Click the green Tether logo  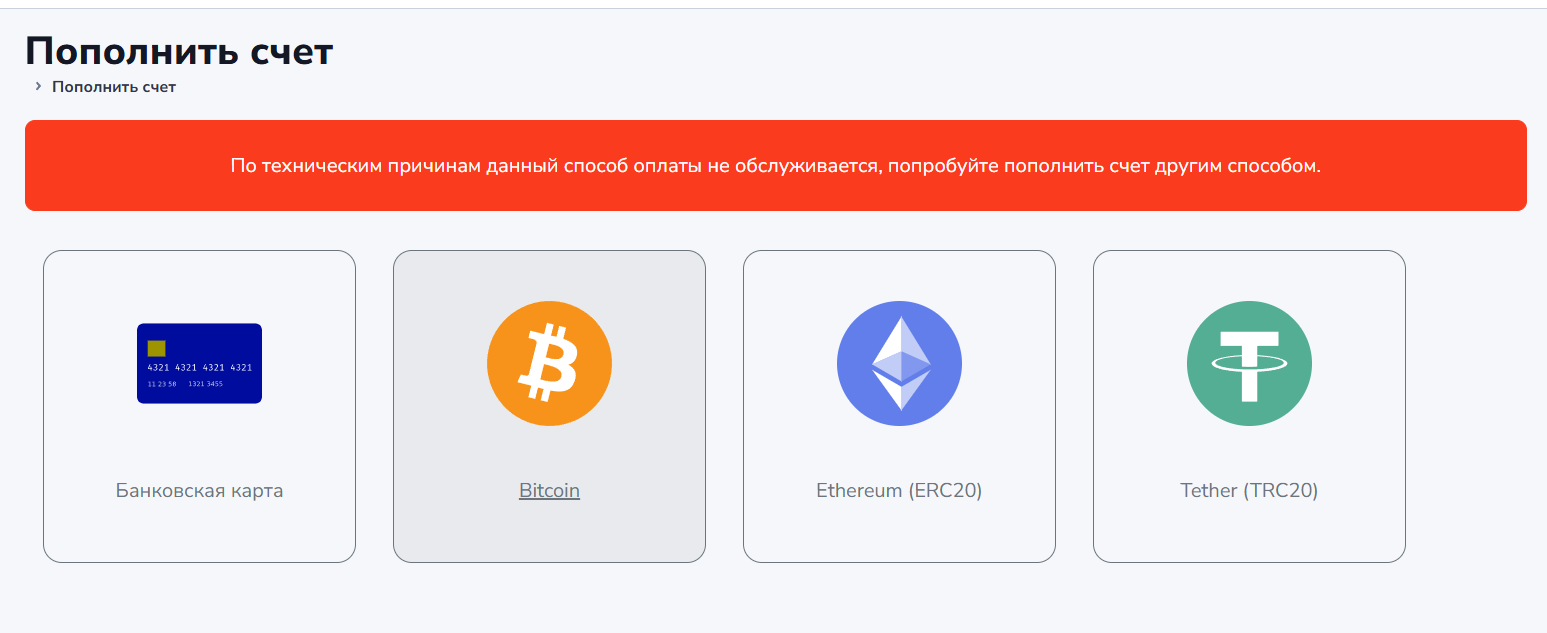1249,364
